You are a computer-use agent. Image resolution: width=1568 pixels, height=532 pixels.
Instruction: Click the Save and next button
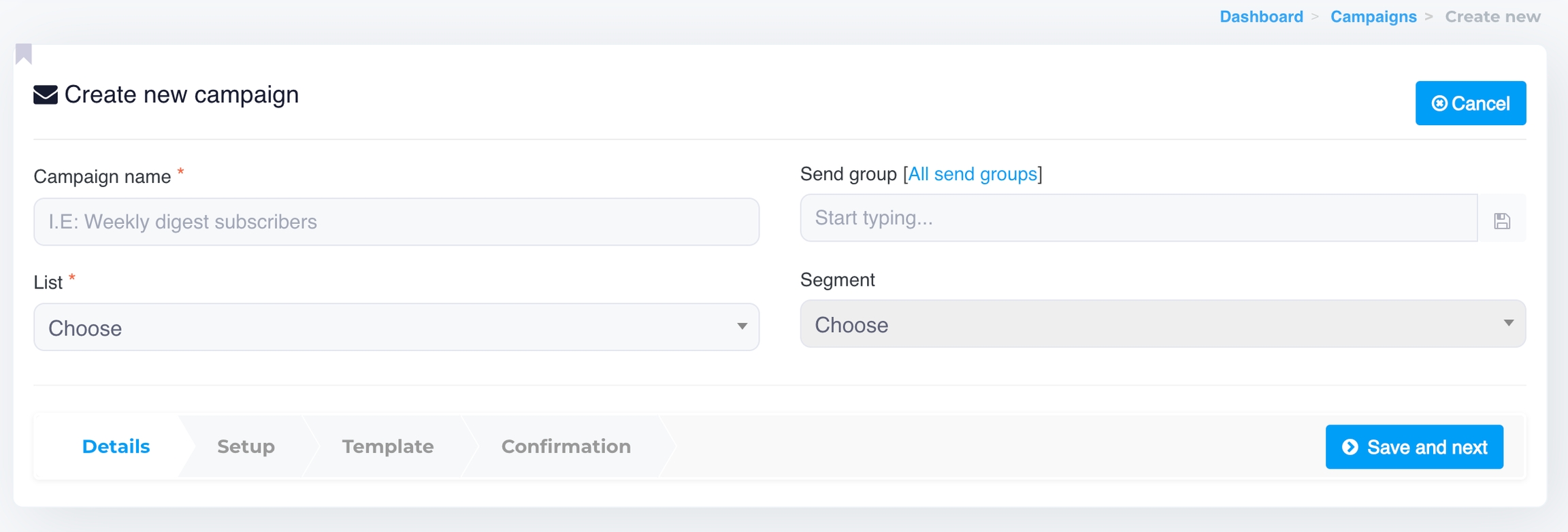(1414, 447)
